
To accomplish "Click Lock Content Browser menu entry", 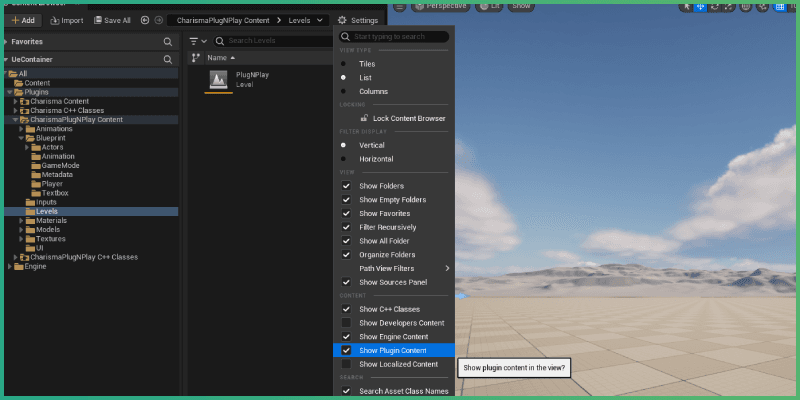I will tap(394, 118).
